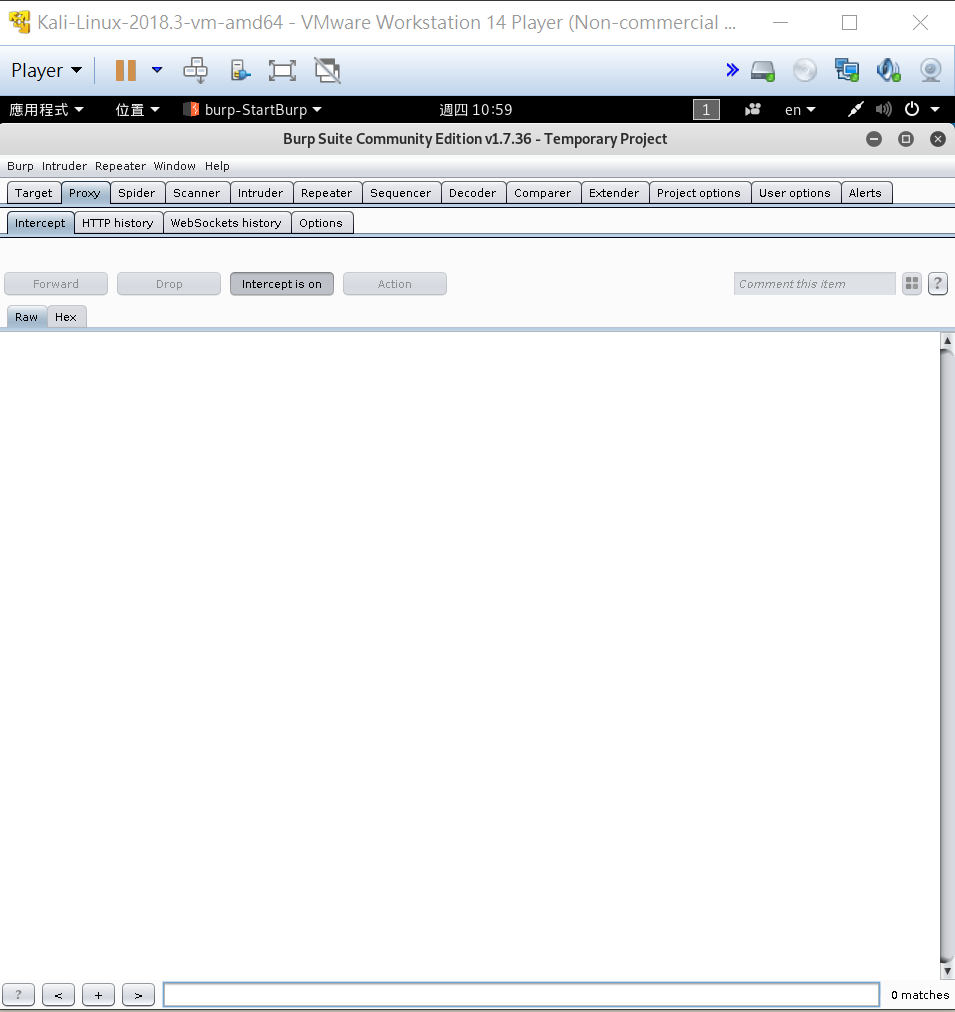
Task: Select the Intercept sub-tab
Action: click(x=40, y=223)
